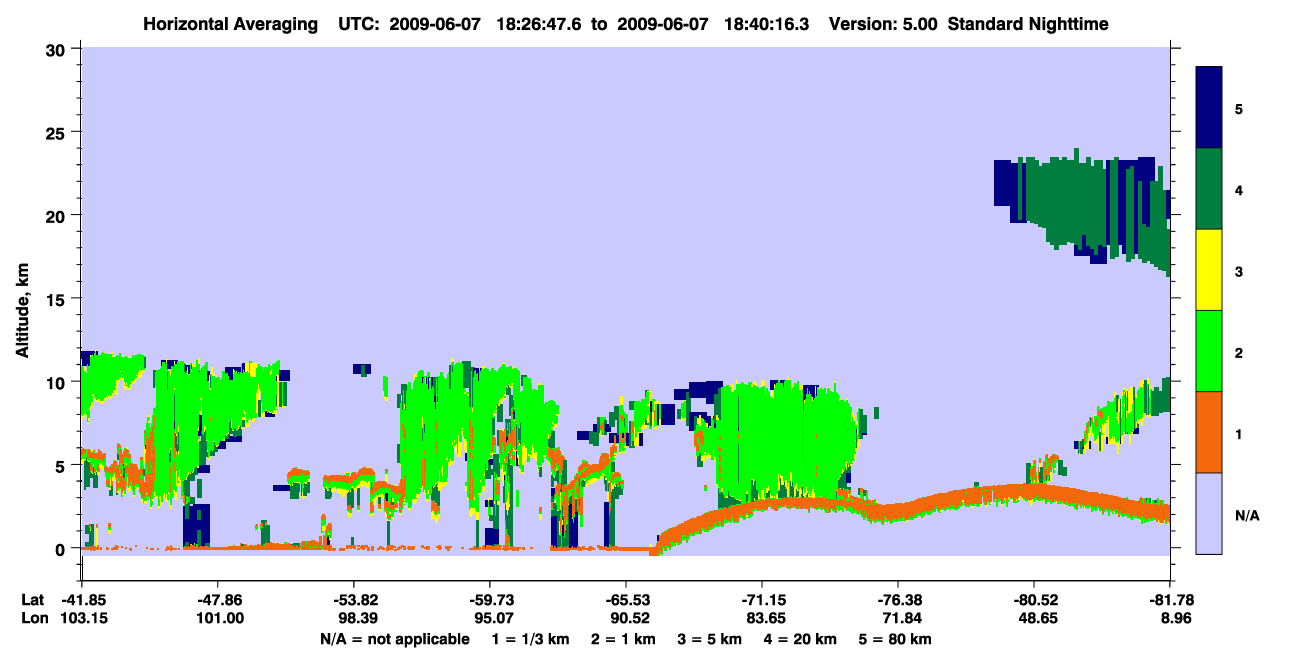Screen dimensions: 1300x667
Task: Click latitude value -81.78
Action: 1170,600
